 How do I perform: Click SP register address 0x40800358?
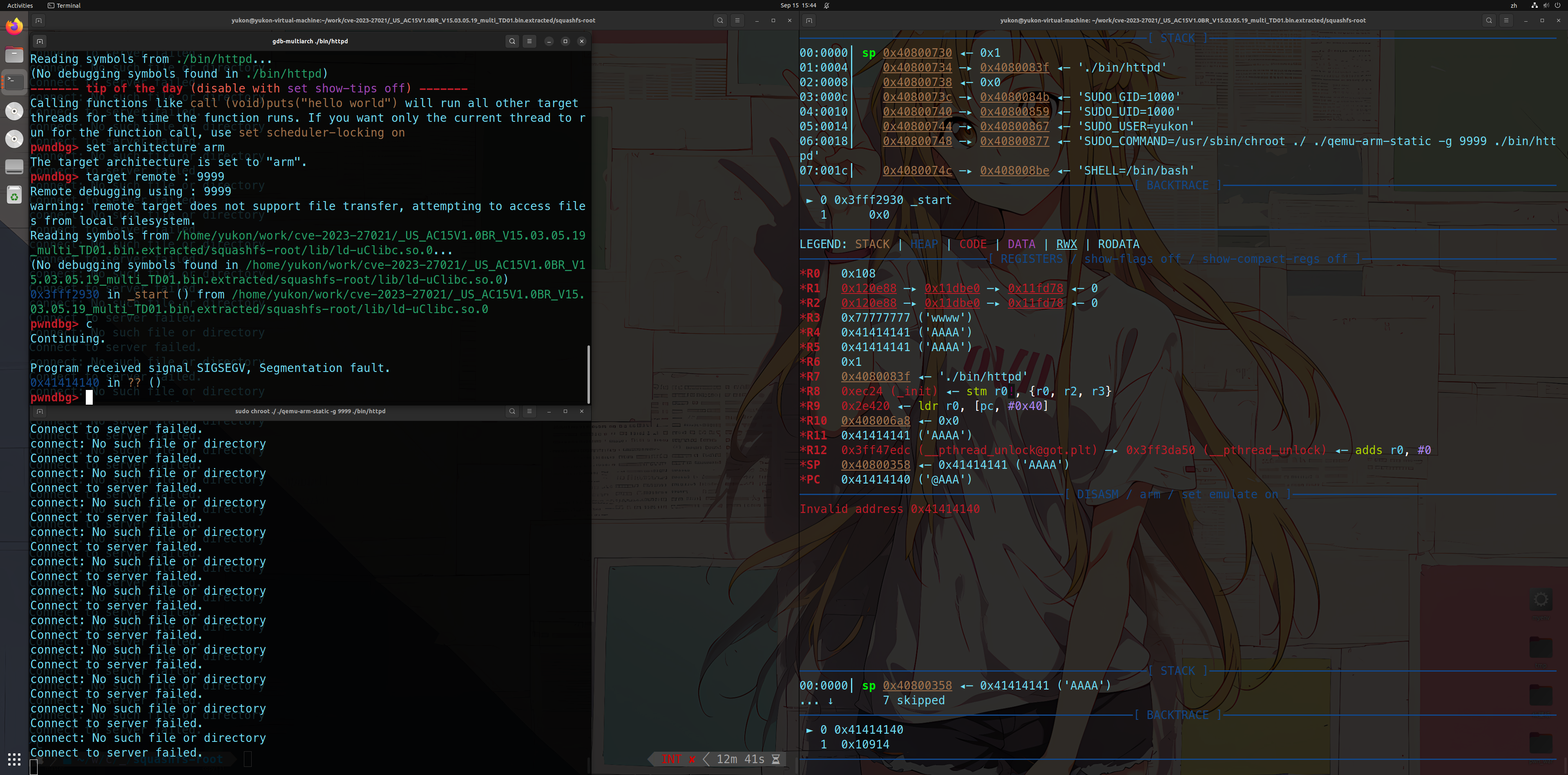(x=876, y=465)
